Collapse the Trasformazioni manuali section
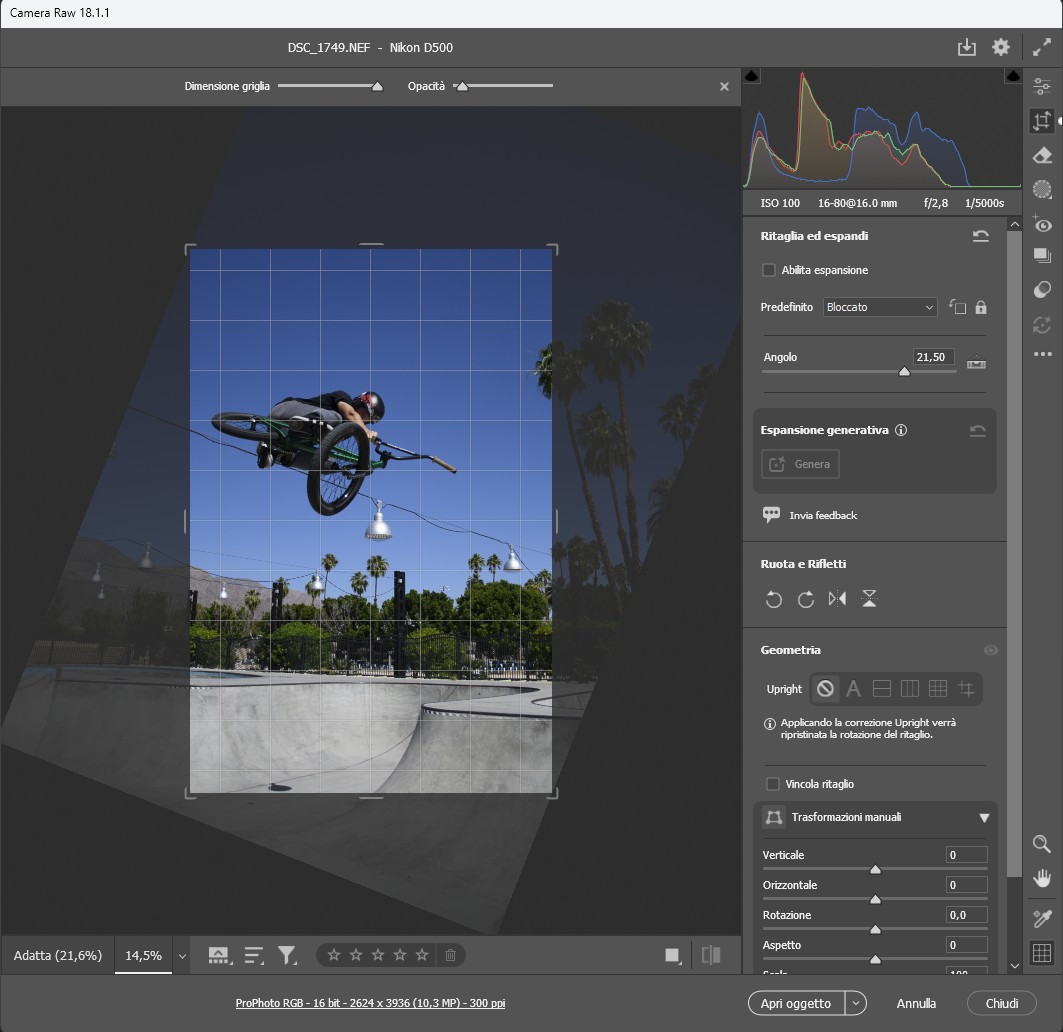Screen dimensions: 1063x1032 [x=983, y=818]
